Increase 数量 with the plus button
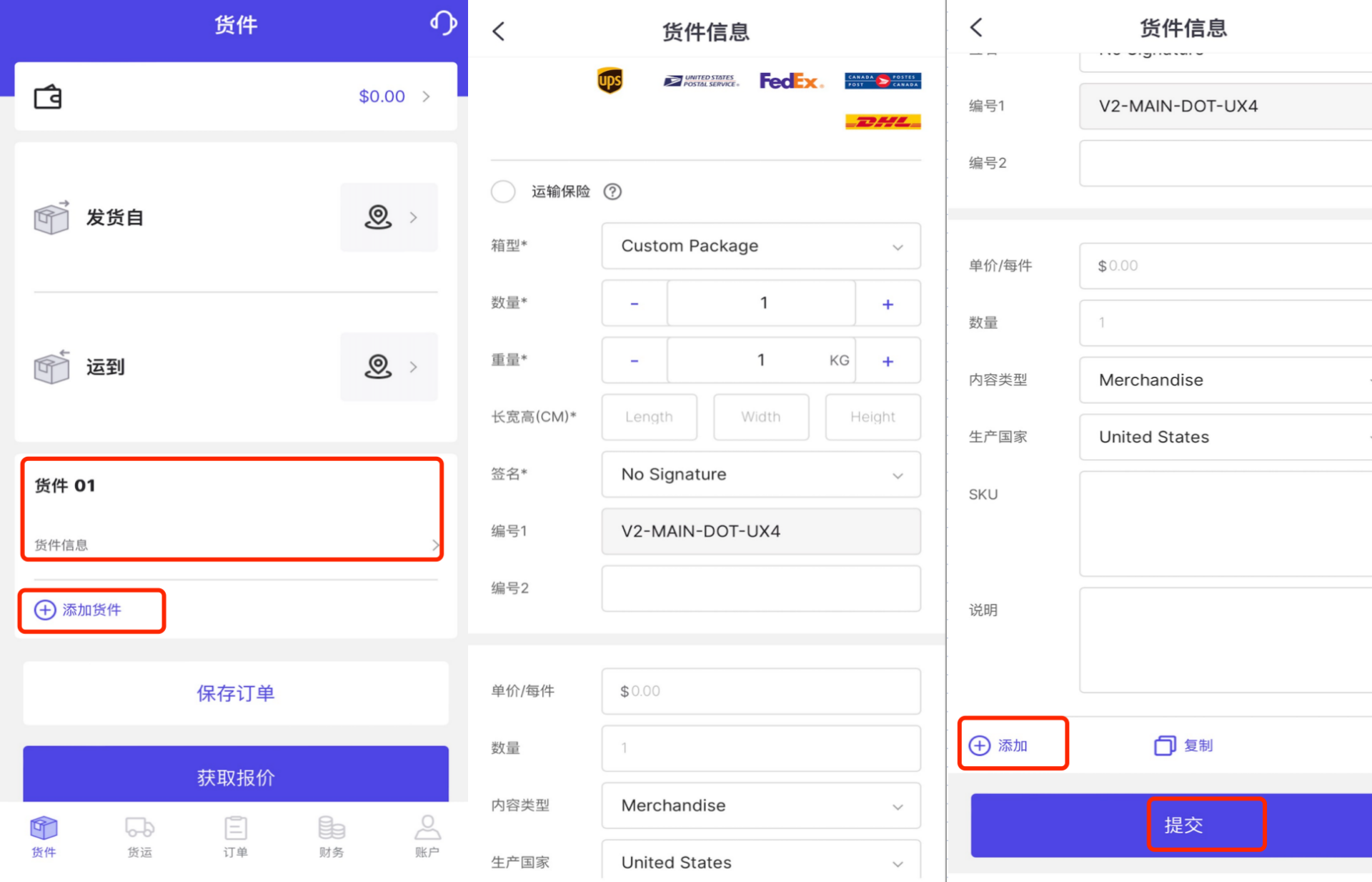 click(x=888, y=303)
